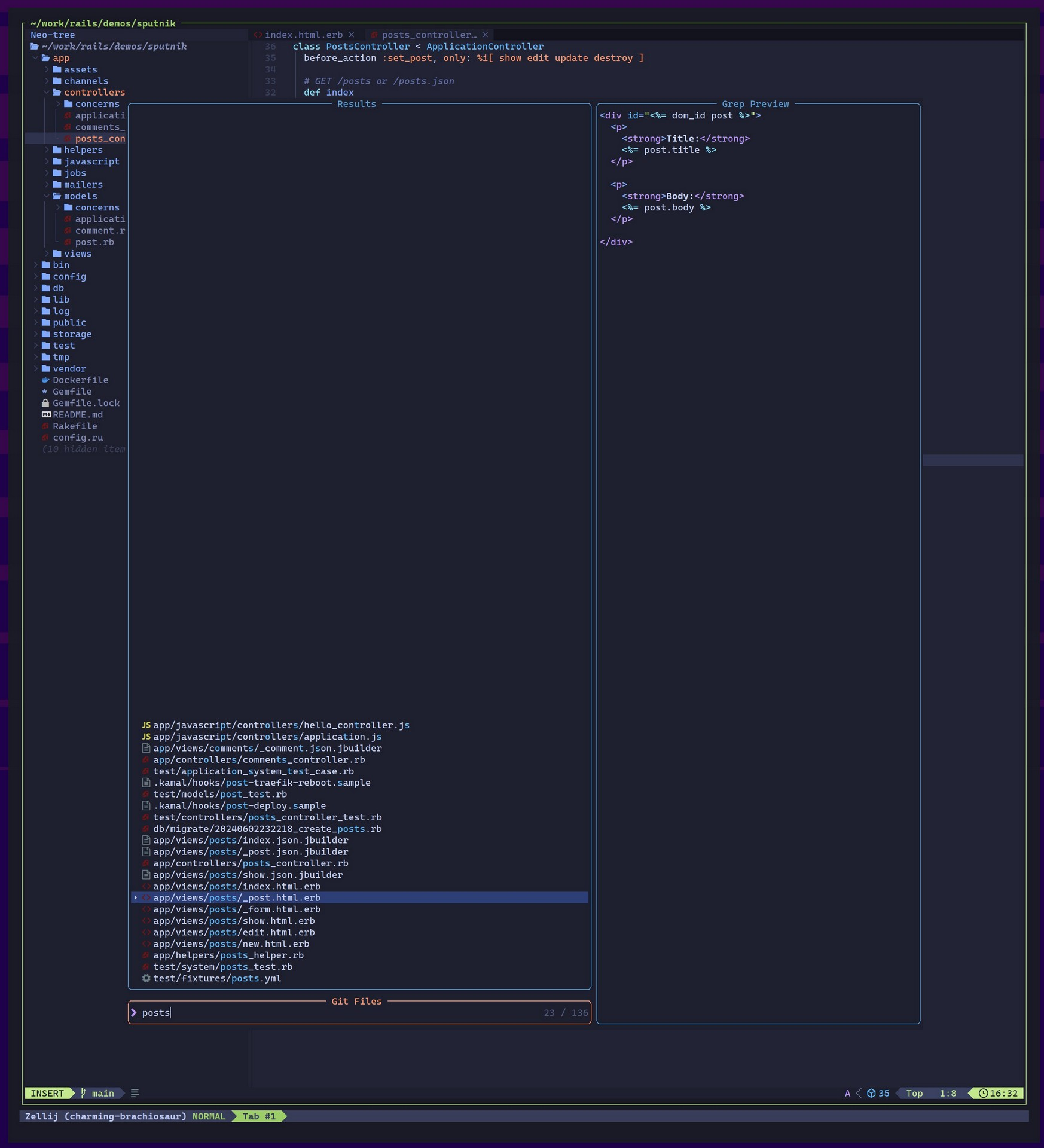Click the Dockerfile whale icon

(x=45, y=380)
